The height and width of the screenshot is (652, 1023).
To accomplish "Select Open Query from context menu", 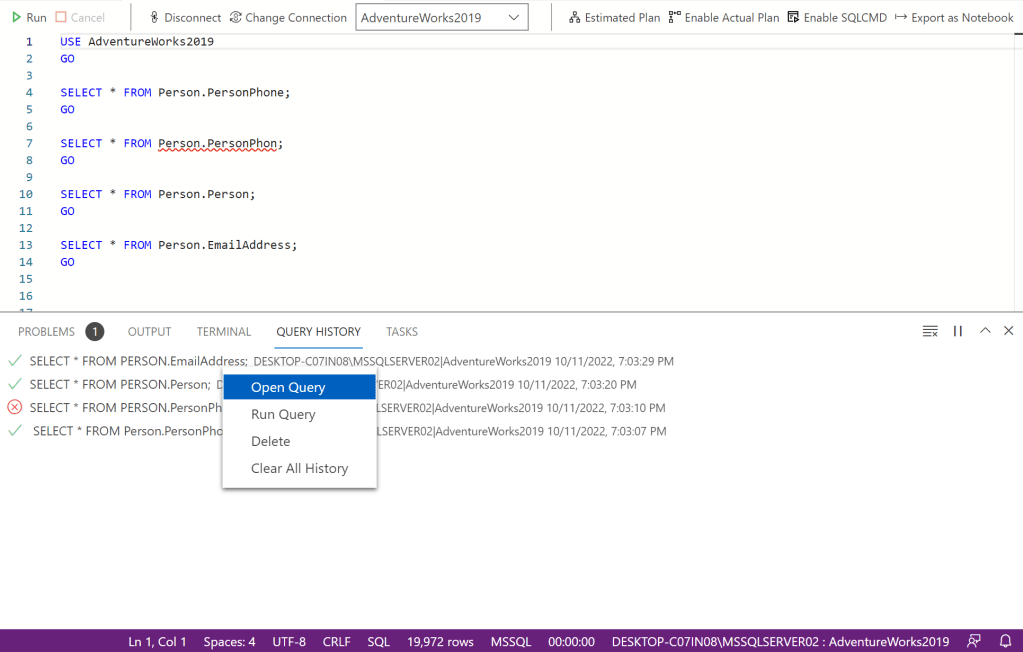I will [288, 387].
